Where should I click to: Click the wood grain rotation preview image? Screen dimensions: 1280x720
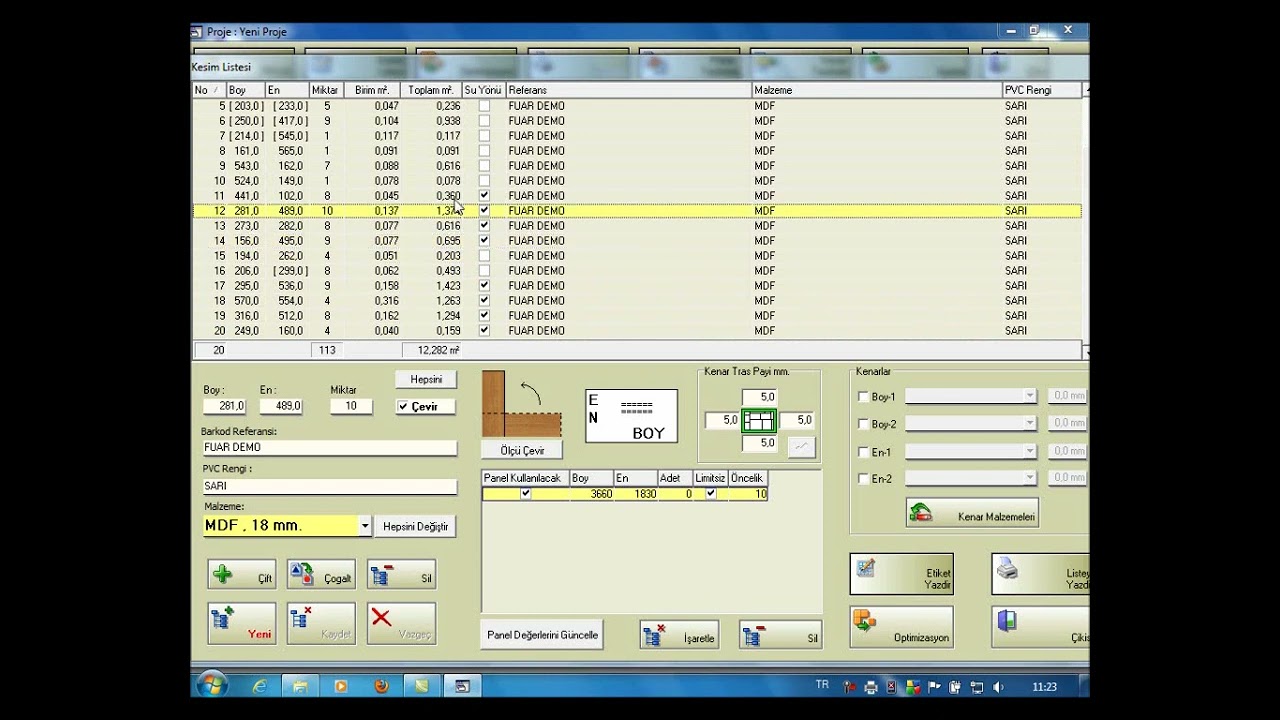(x=521, y=404)
